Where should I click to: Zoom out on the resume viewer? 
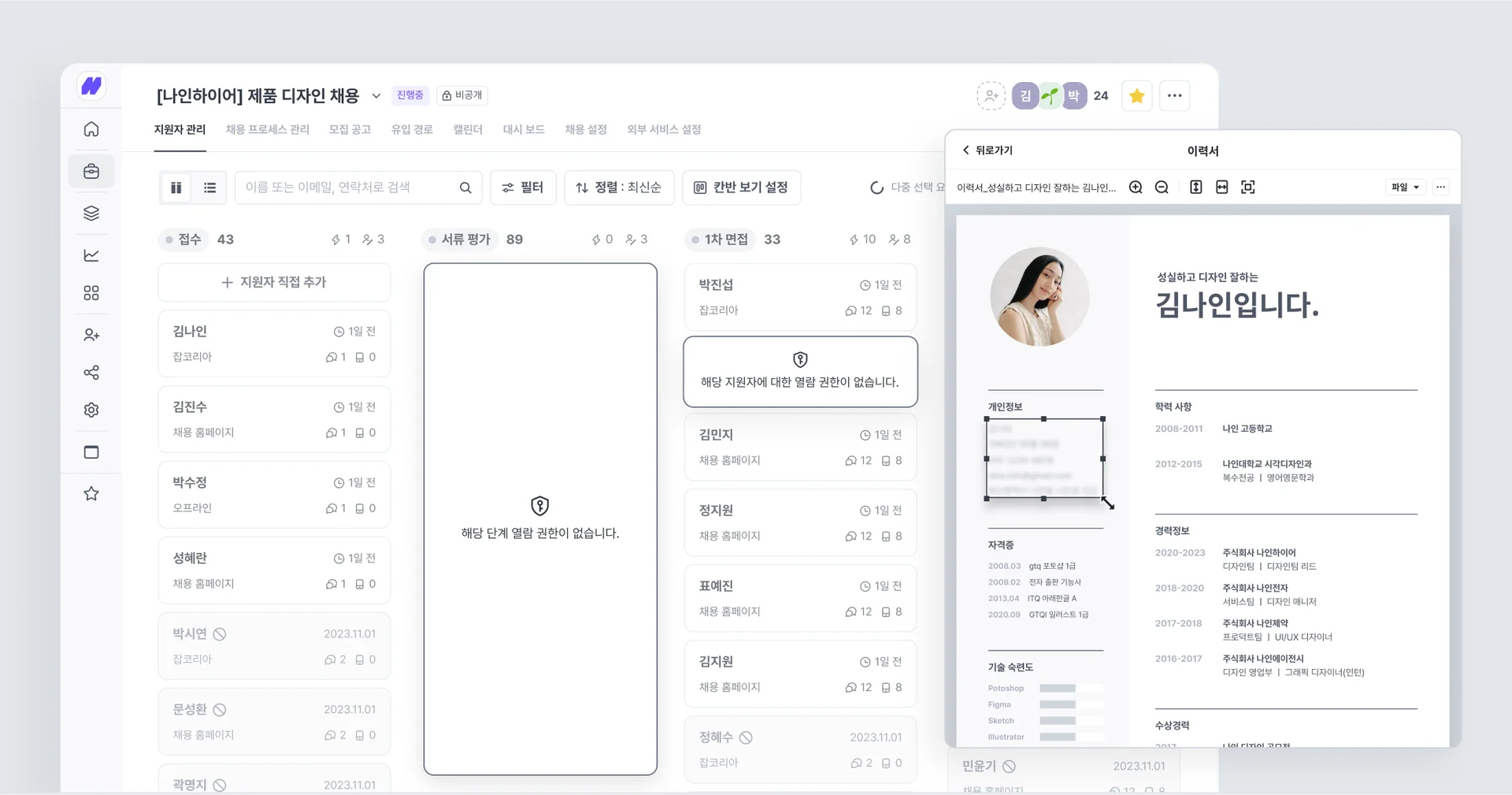click(x=1162, y=187)
